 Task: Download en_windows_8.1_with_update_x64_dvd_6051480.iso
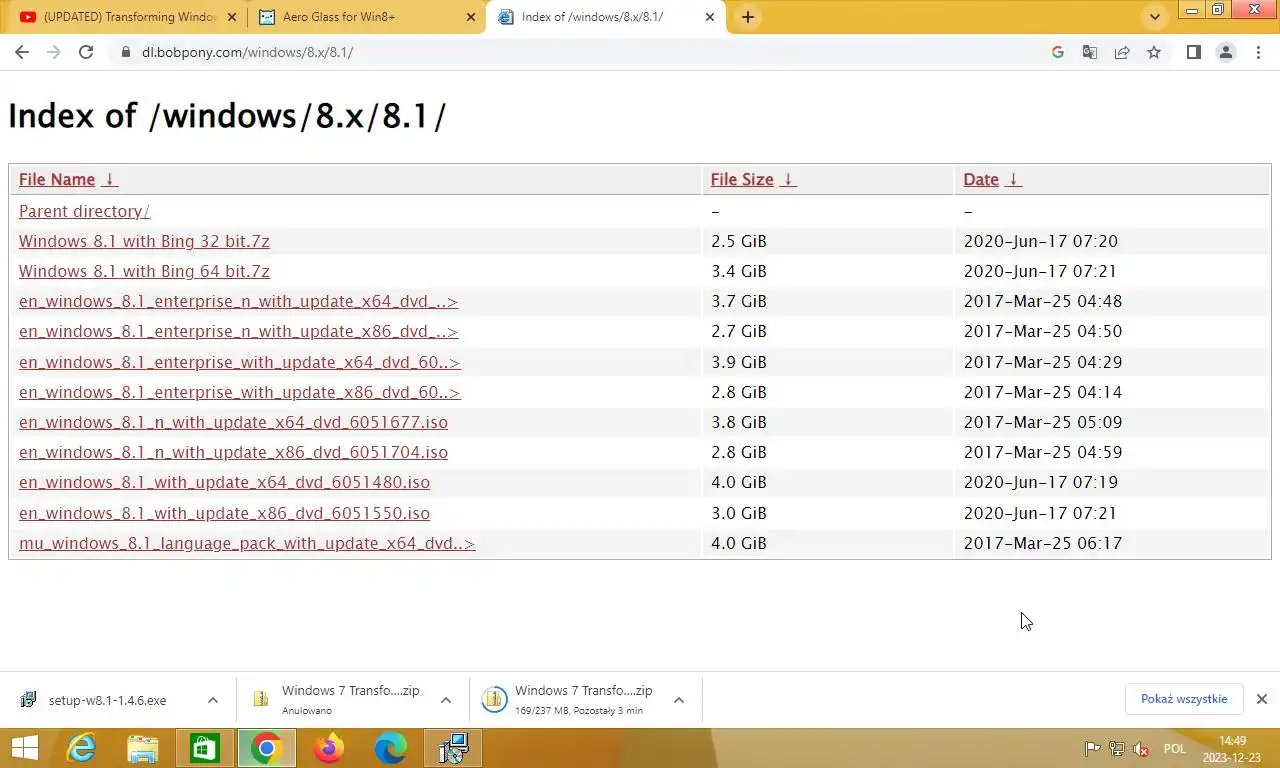tap(224, 482)
